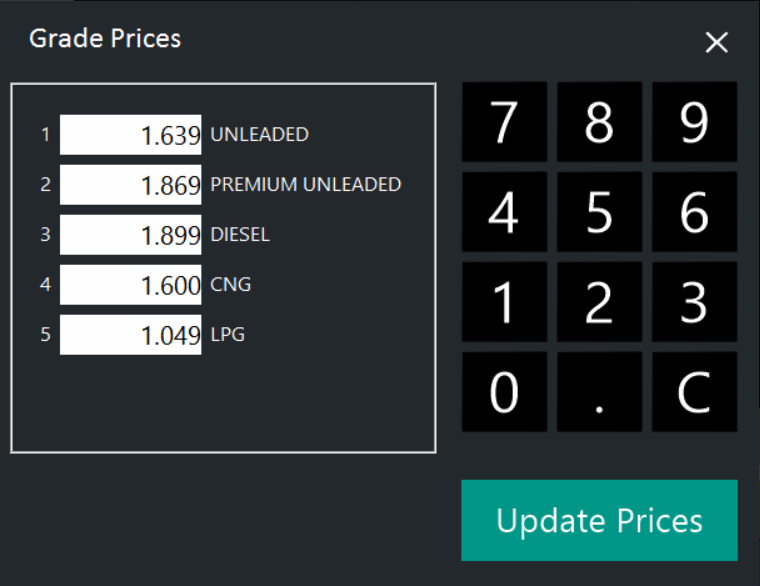Click the PREMIUM UNLEADED grade label

click(306, 185)
